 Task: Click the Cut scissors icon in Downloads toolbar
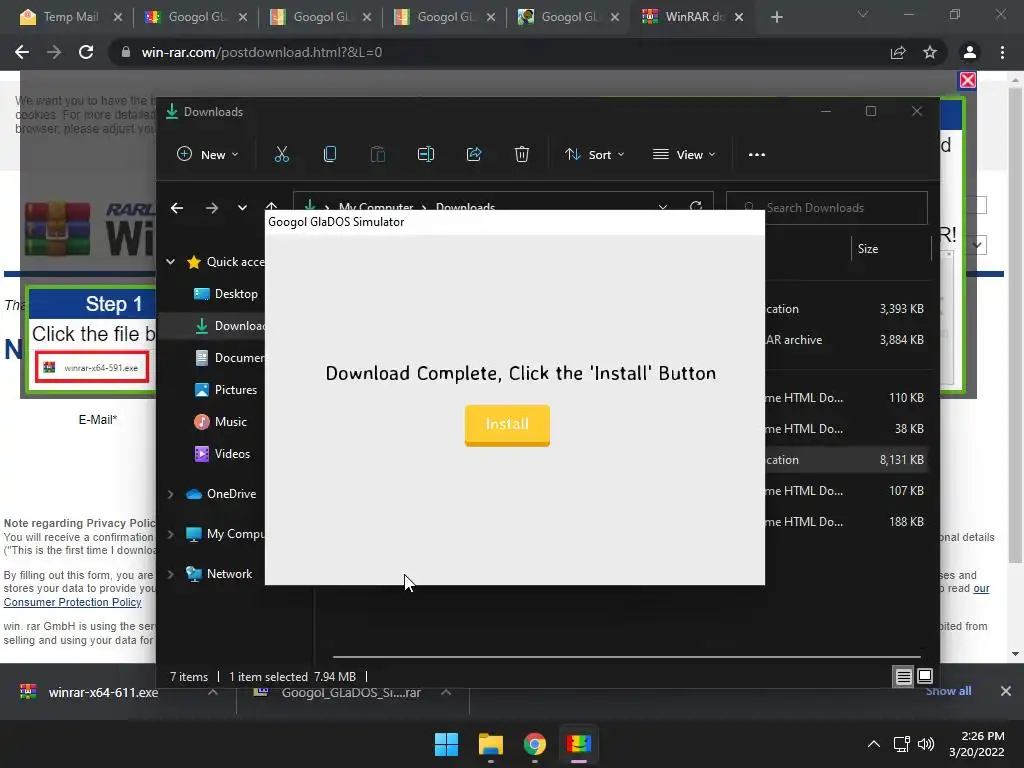(281, 155)
